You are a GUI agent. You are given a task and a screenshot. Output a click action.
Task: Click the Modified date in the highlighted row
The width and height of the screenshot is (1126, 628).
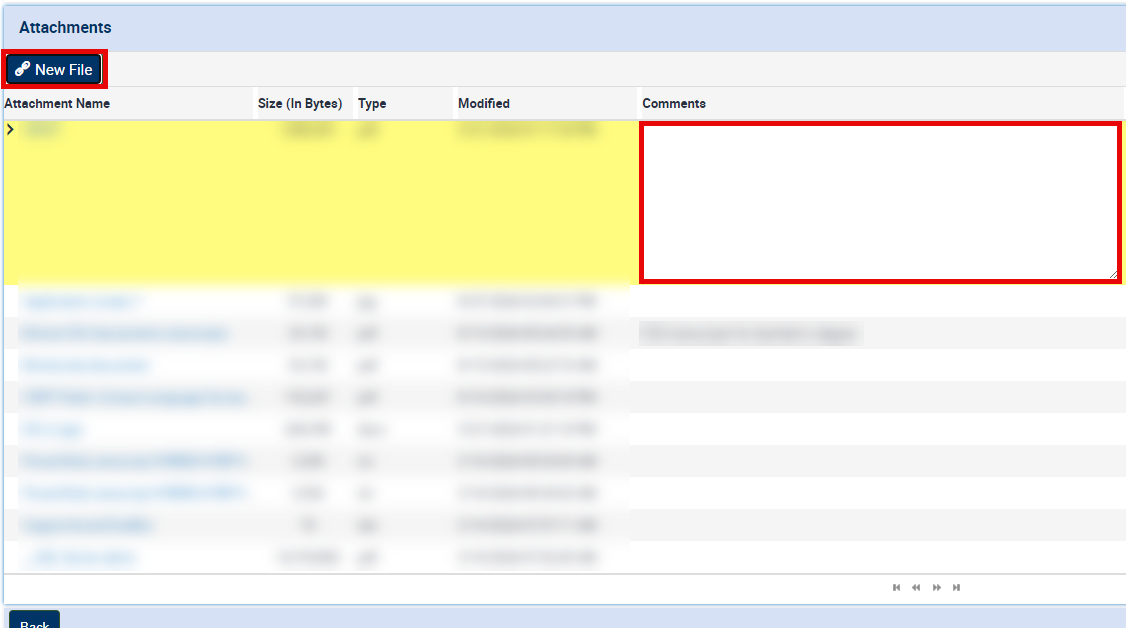coord(527,130)
